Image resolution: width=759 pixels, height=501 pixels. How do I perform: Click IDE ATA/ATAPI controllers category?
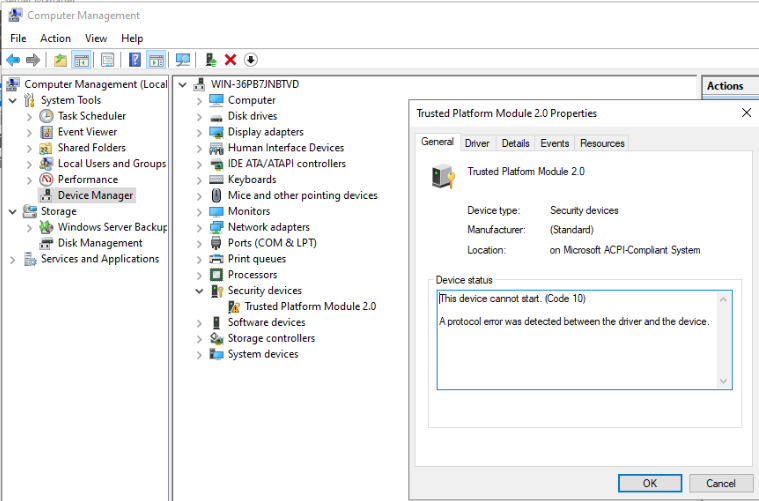tap(287, 164)
